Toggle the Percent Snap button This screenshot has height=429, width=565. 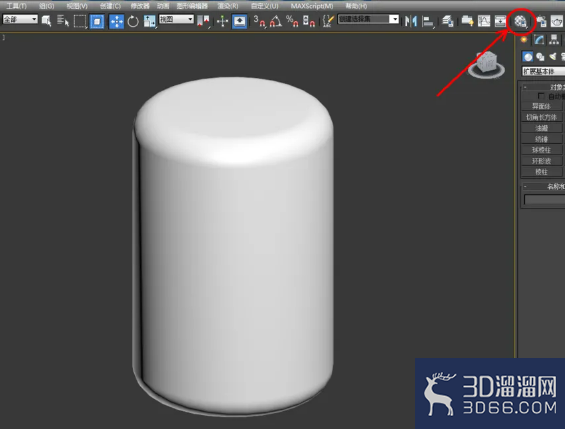[x=292, y=21]
